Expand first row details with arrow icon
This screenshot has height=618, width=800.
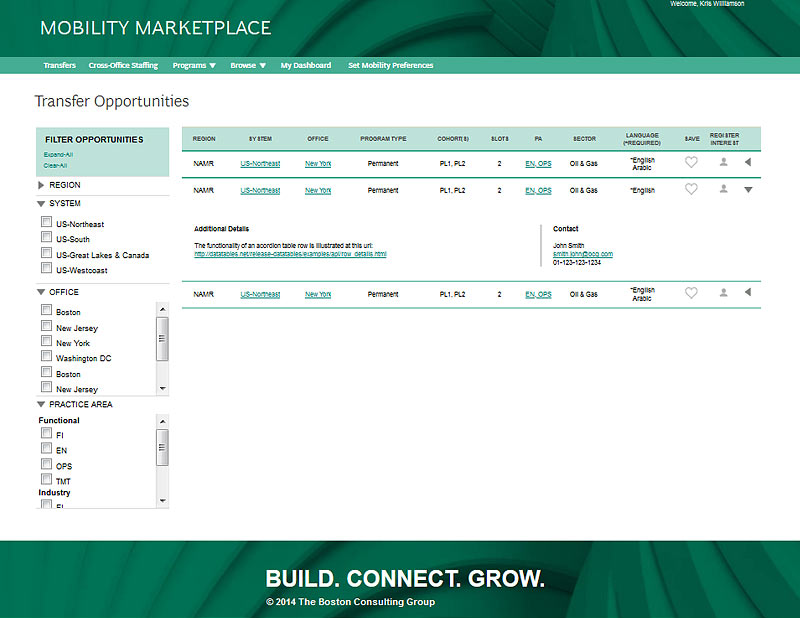point(748,163)
